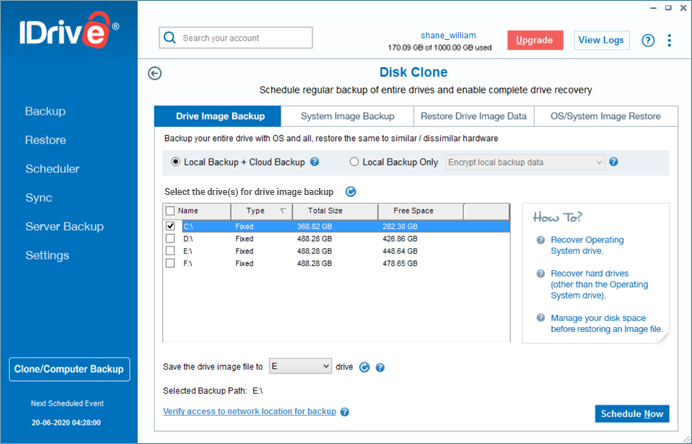Uncheck the C:\ drive checkbox
The width and height of the screenshot is (692, 444).
point(170,226)
